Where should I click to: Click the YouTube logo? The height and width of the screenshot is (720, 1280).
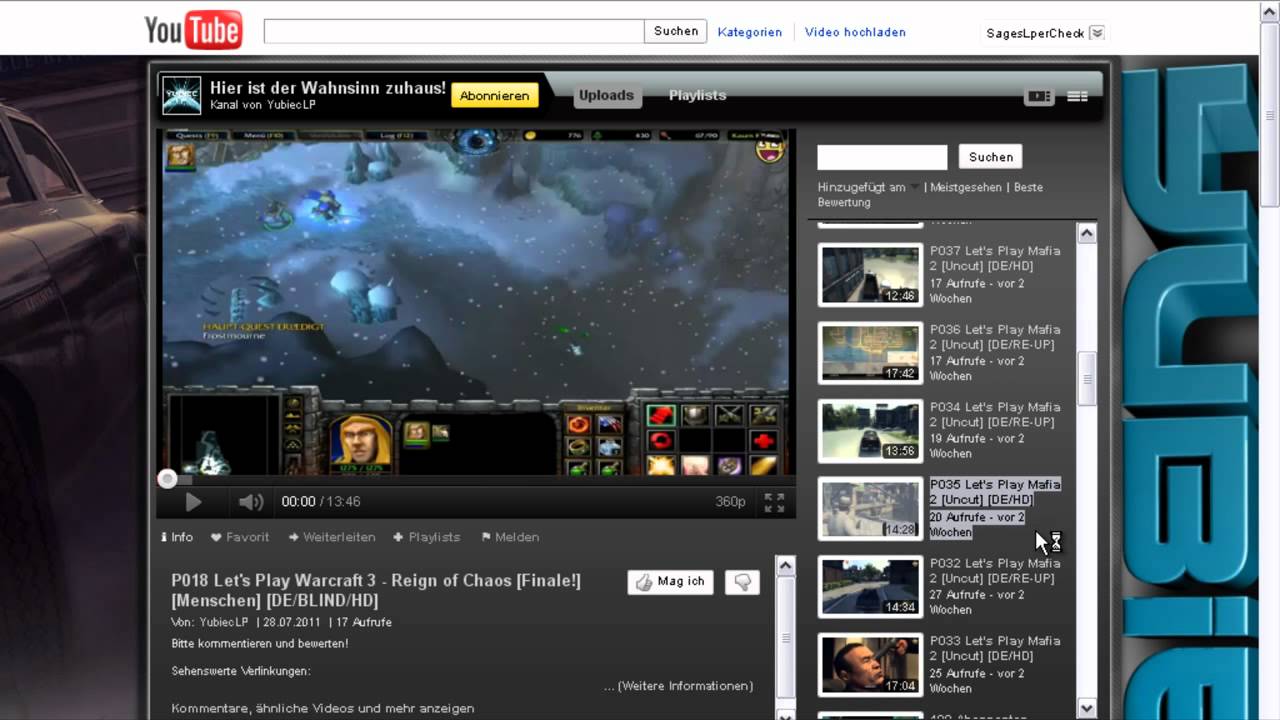point(193,30)
